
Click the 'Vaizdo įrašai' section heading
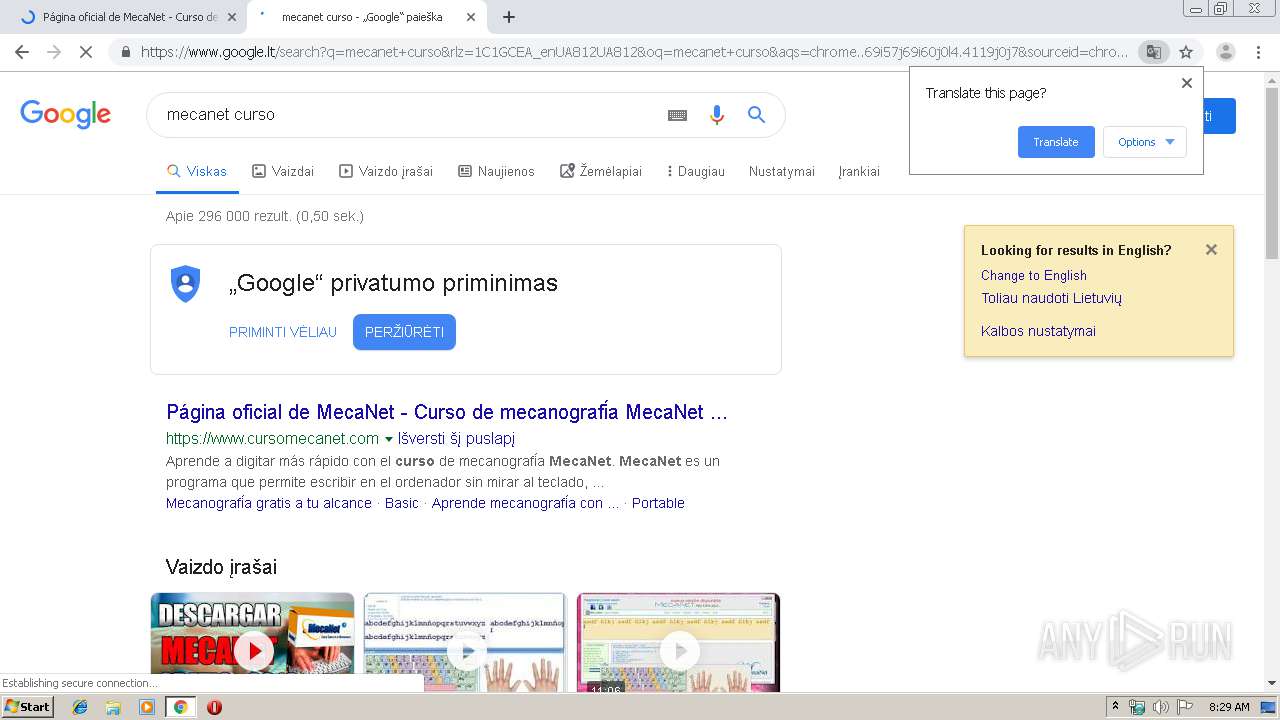click(x=221, y=567)
